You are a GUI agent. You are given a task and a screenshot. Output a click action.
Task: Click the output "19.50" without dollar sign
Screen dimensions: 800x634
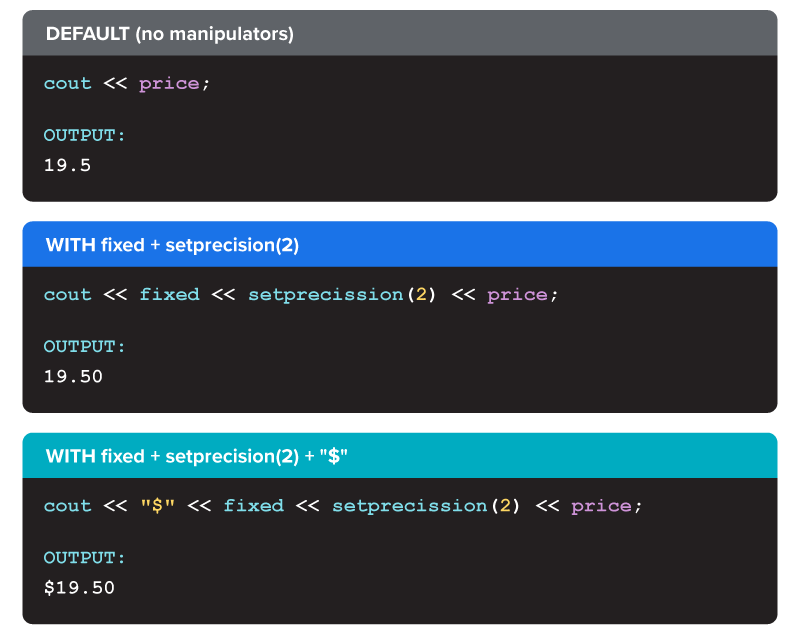click(x=73, y=376)
